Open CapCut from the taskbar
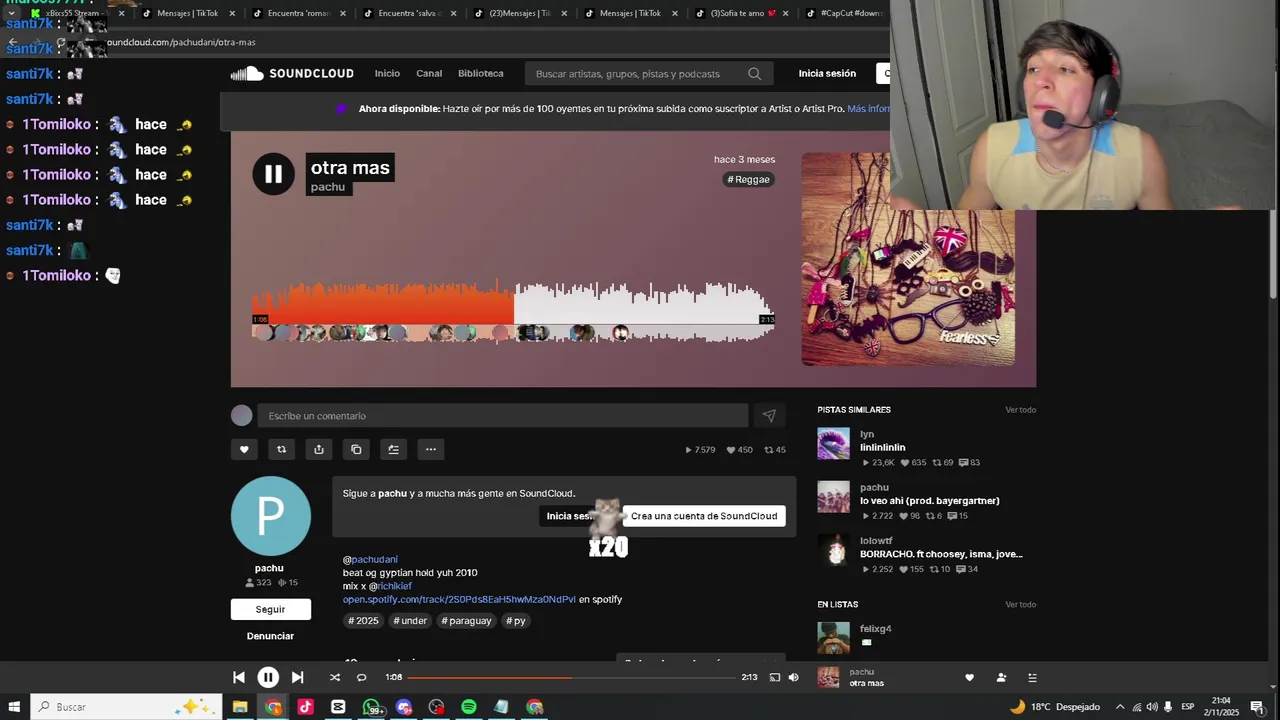The height and width of the screenshot is (720, 1280). pos(338,707)
